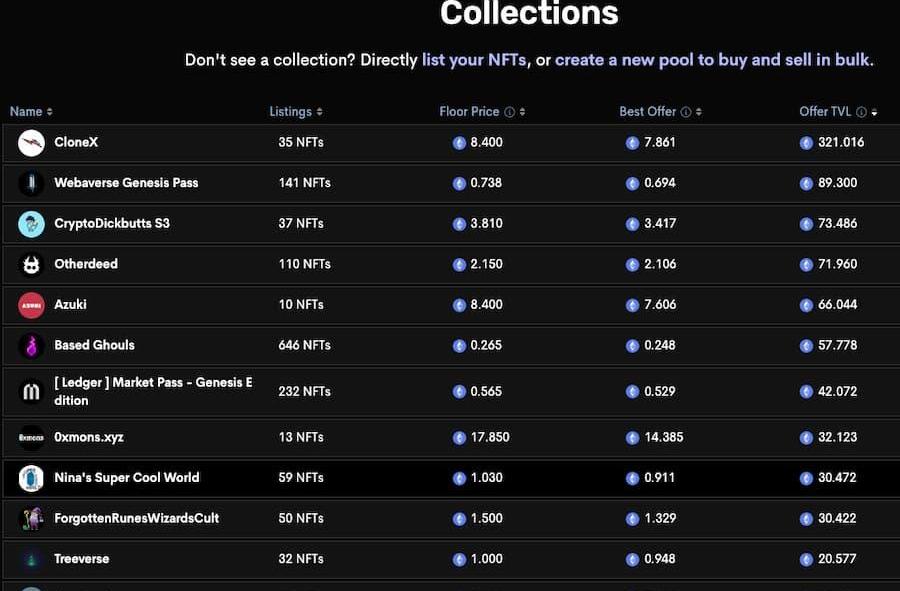The width and height of the screenshot is (900, 591).
Task: Click ETH icon beside CloneX floor 8.400
Action: [x=459, y=143]
